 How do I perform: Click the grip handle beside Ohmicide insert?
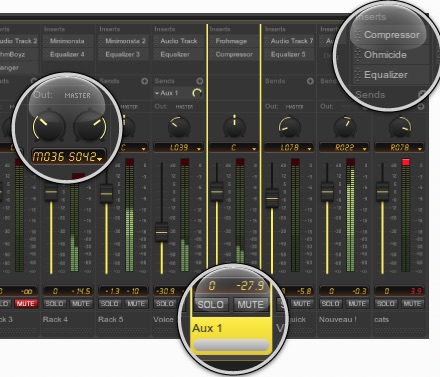click(x=358, y=55)
